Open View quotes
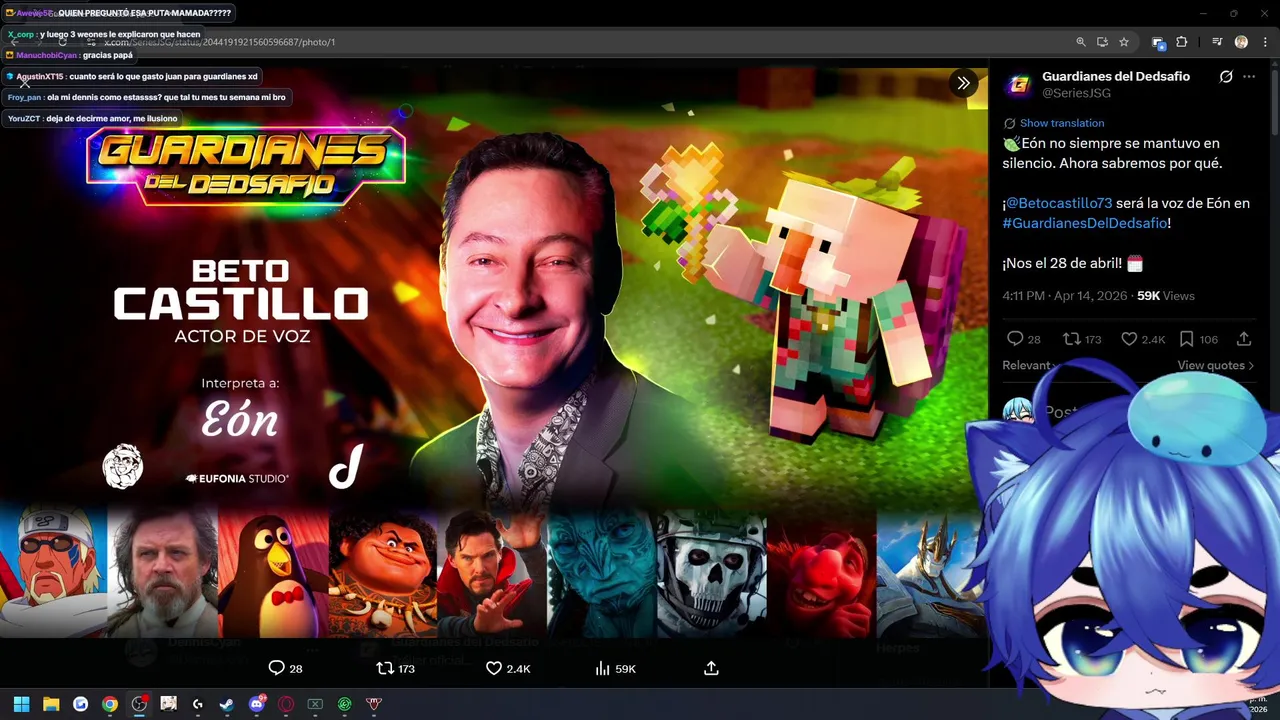 (x=1215, y=365)
